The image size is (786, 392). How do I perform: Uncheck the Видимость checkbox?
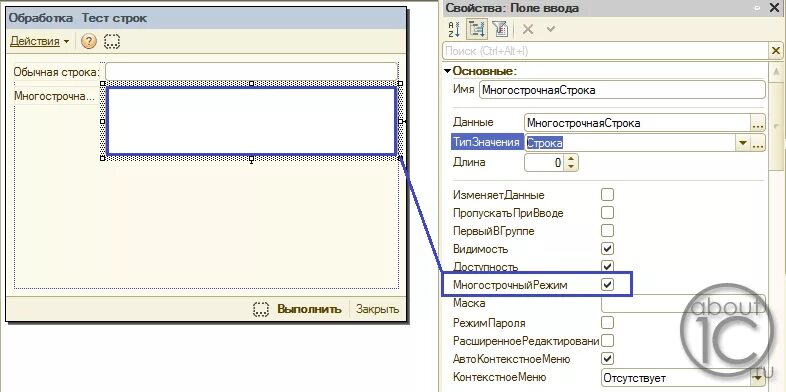tap(607, 249)
